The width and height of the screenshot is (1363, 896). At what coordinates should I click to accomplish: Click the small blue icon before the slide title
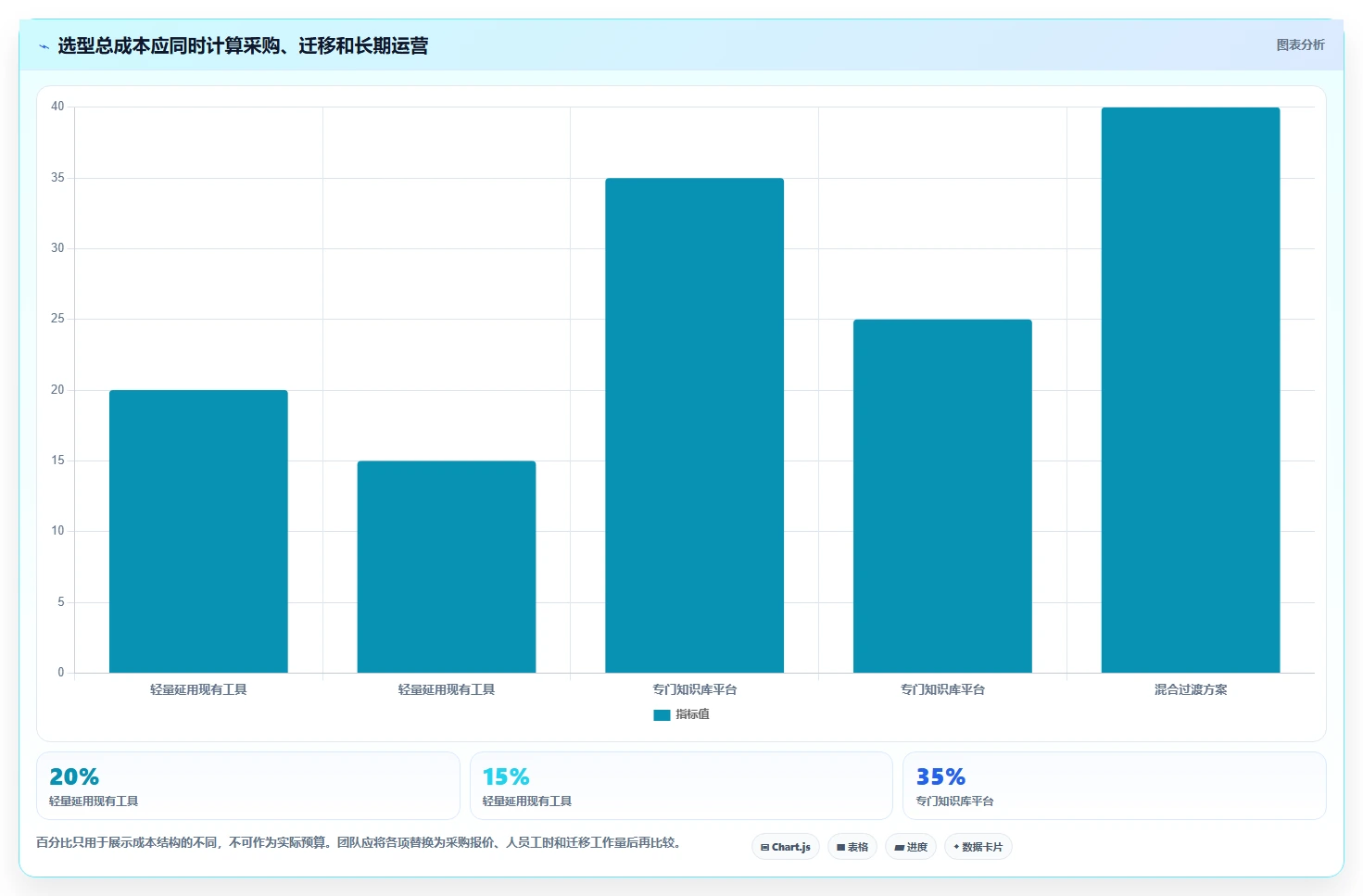coord(44,46)
